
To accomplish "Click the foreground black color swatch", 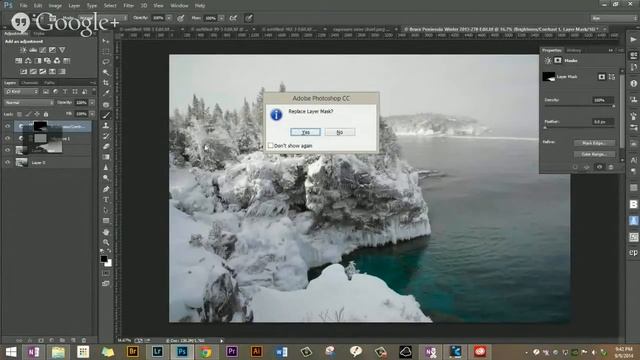I will point(104,259).
